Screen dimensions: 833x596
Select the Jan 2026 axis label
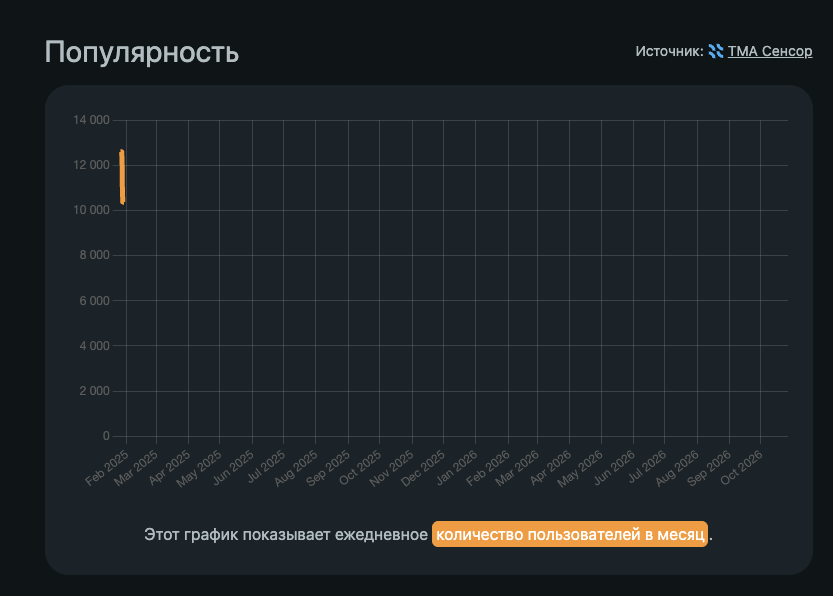[x=456, y=468]
